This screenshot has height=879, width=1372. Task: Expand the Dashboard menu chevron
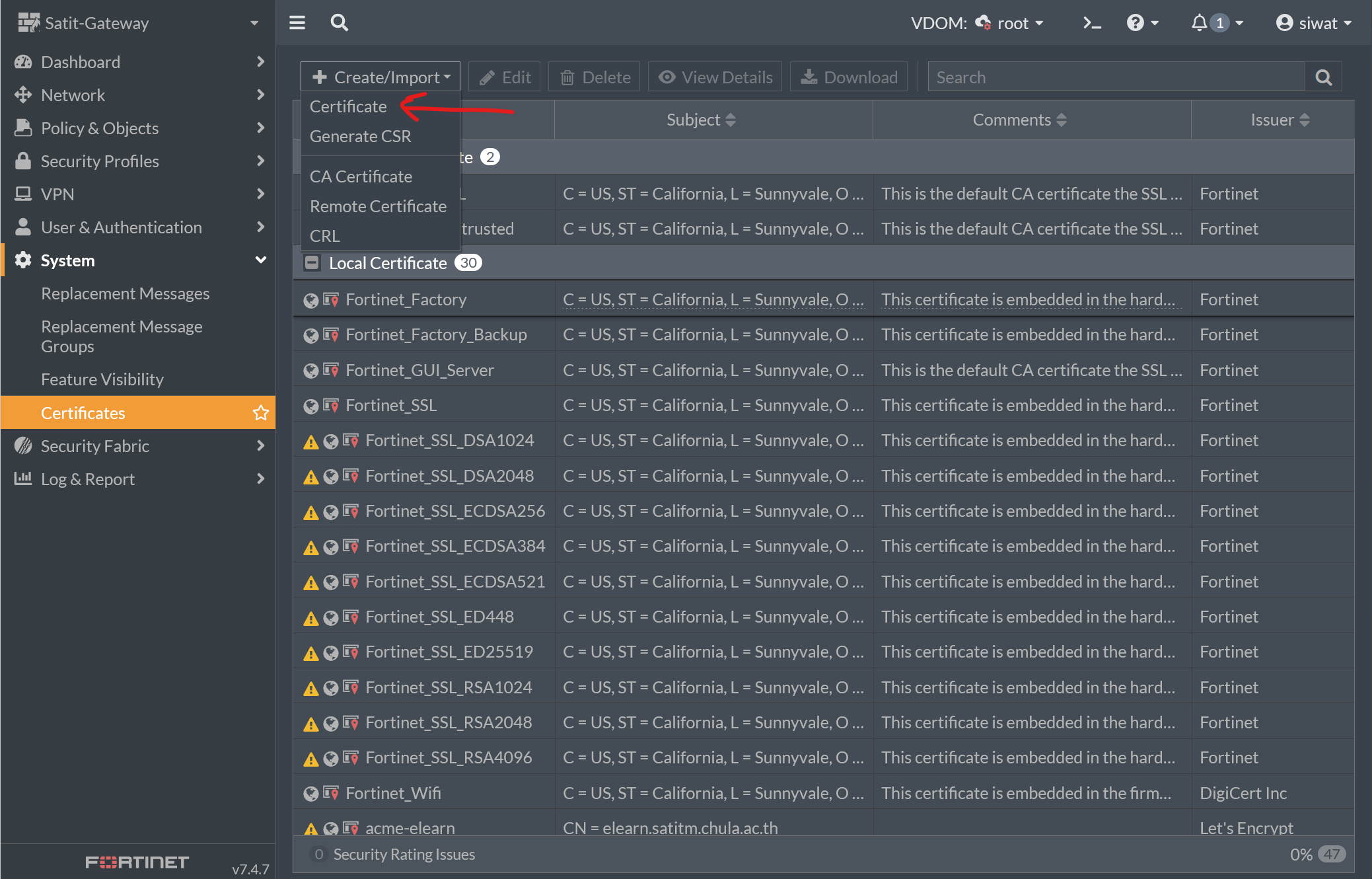pos(260,62)
